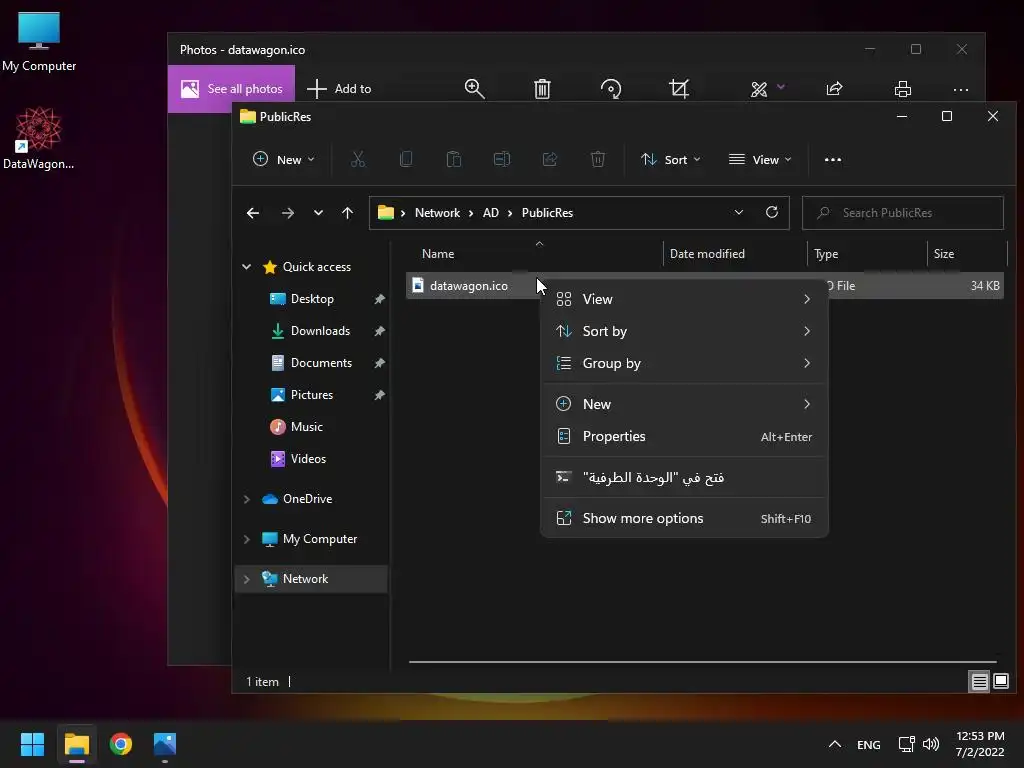Click See all photos button

pyautogui.click(x=231, y=89)
